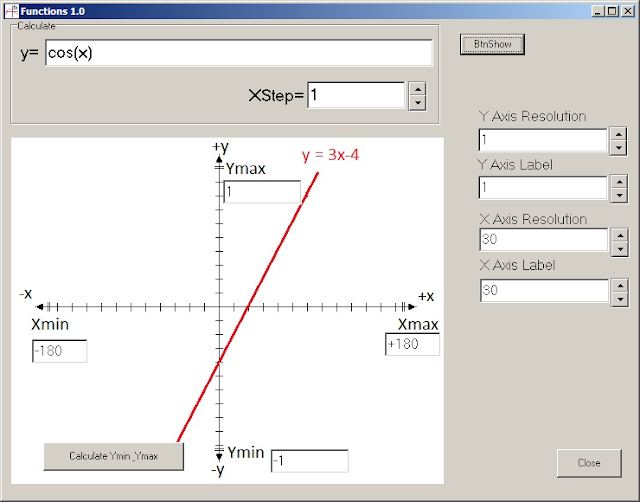Click the Calculate Ymin_Ymax button
Image resolution: width=640 pixels, height=502 pixels.
(x=113, y=456)
